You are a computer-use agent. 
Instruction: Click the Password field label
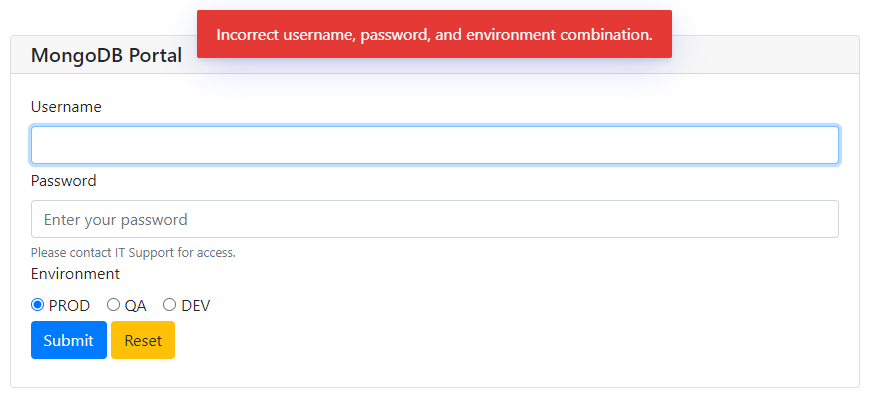[x=63, y=181]
